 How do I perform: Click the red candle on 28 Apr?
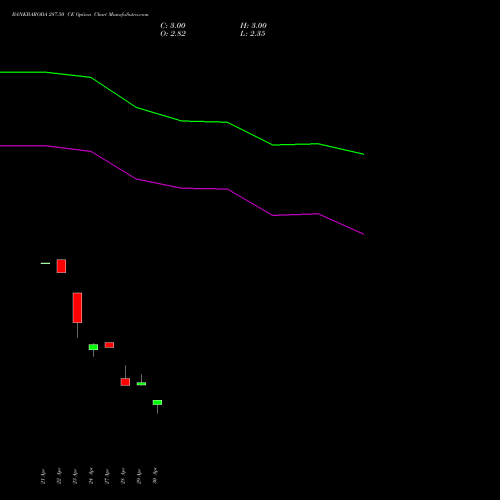coord(125,382)
